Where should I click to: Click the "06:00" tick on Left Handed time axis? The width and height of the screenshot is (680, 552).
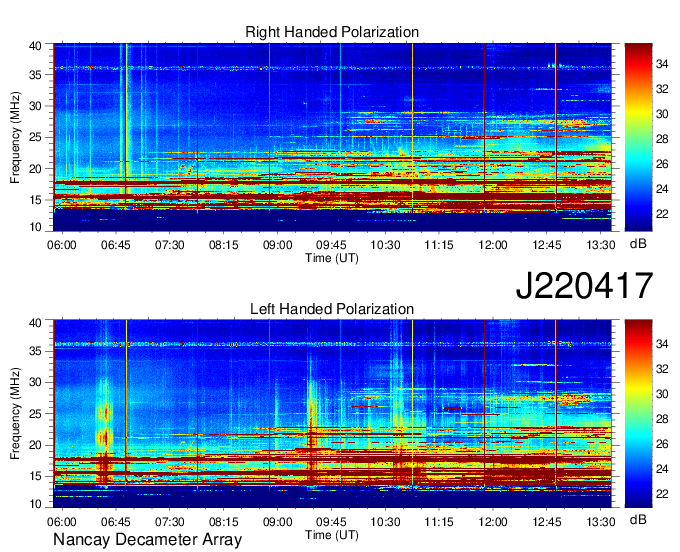tap(62, 522)
